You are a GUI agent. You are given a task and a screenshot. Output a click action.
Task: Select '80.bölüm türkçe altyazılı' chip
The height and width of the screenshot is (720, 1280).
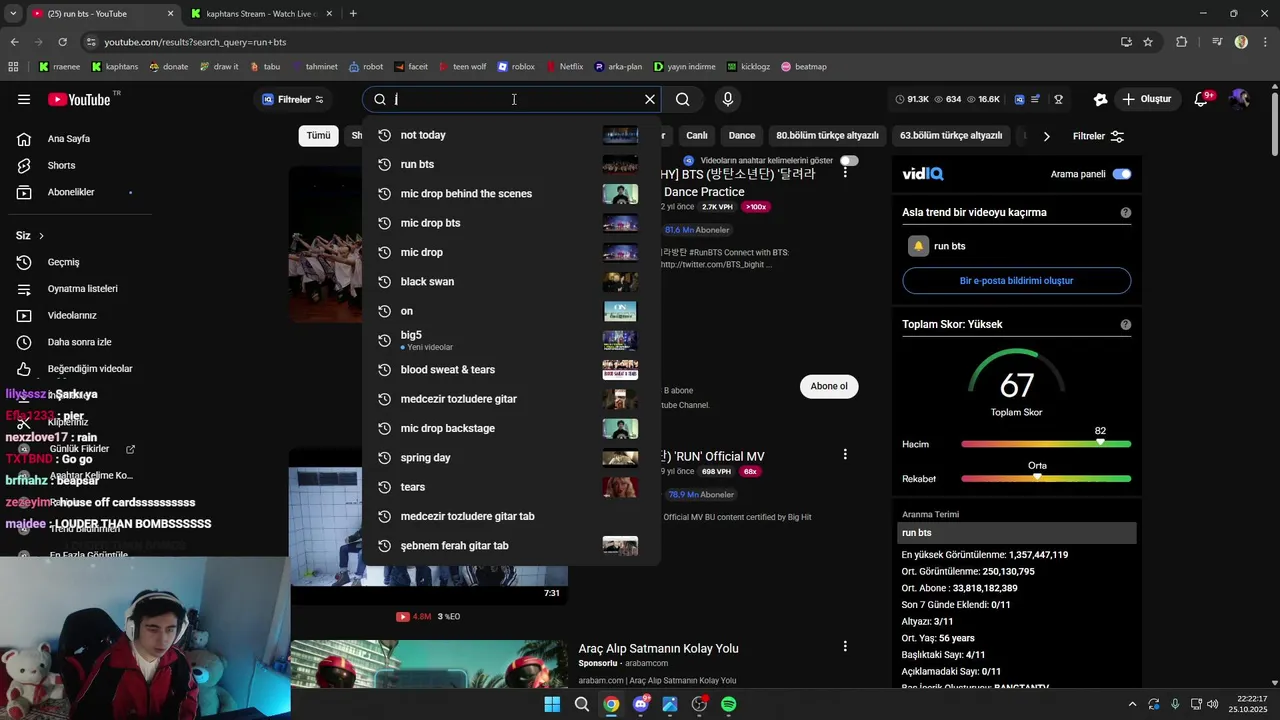(x=827, y=136)
